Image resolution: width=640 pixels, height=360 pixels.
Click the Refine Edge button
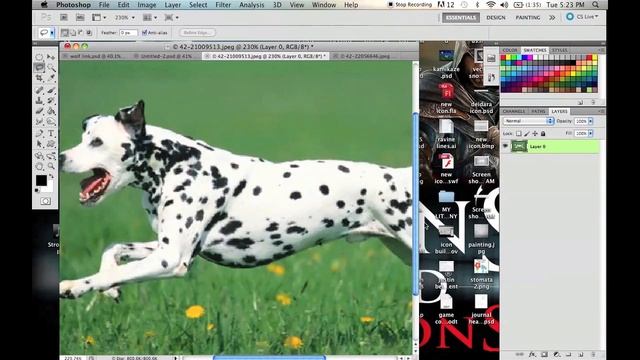(197, 33)
